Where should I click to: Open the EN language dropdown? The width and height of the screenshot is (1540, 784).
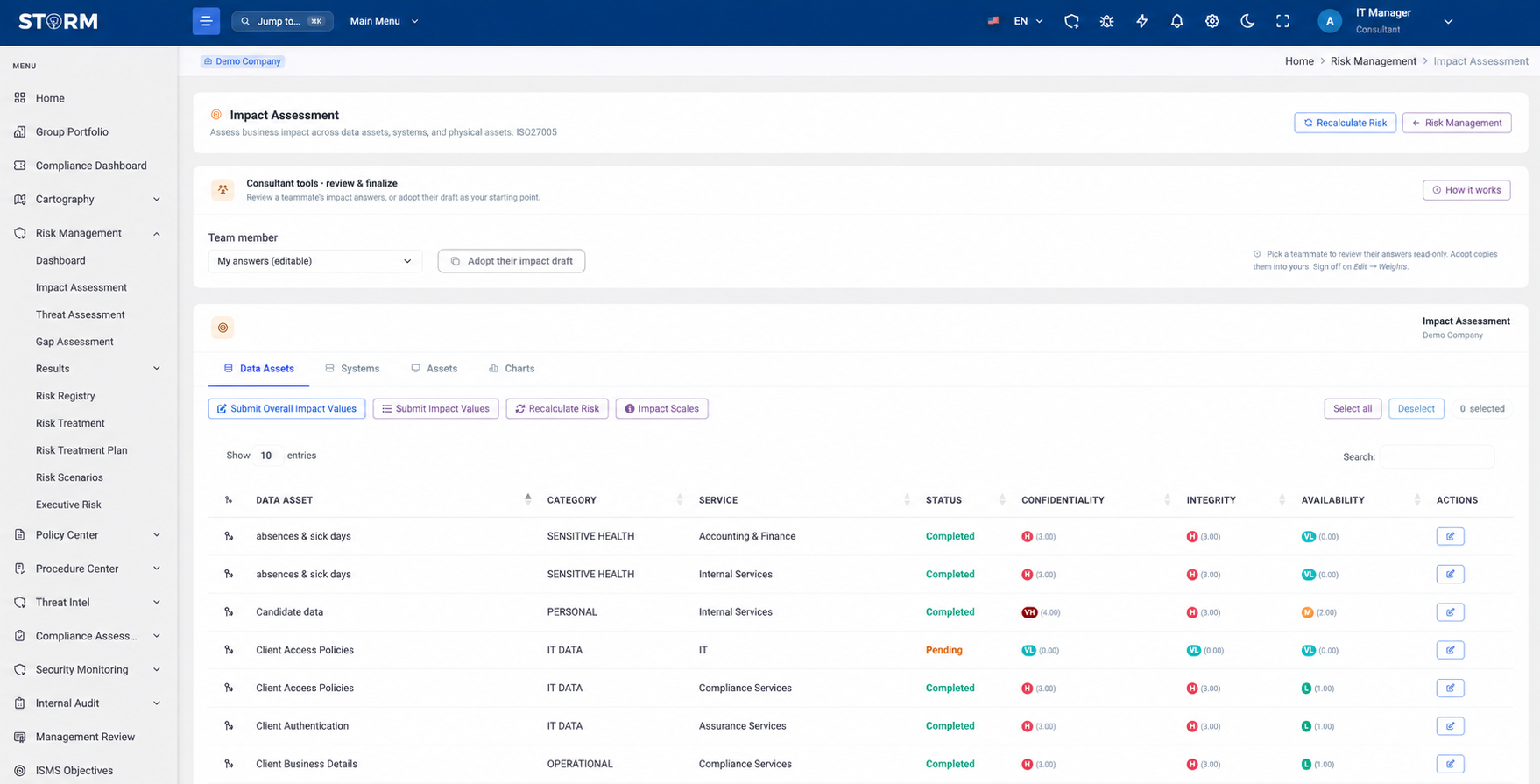(1028, 21)
